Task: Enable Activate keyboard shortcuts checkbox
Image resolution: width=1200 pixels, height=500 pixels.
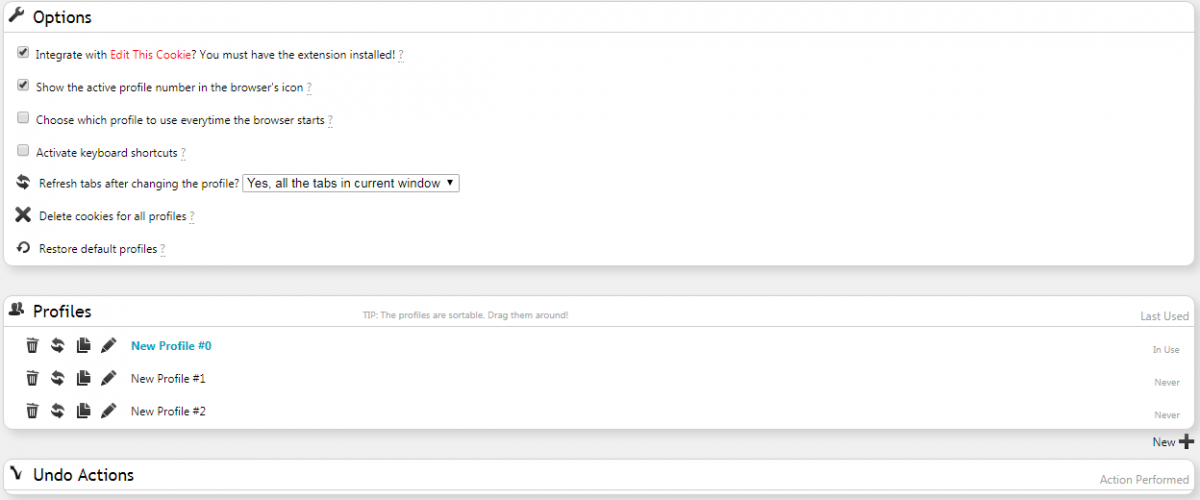Action: (23, 151)
